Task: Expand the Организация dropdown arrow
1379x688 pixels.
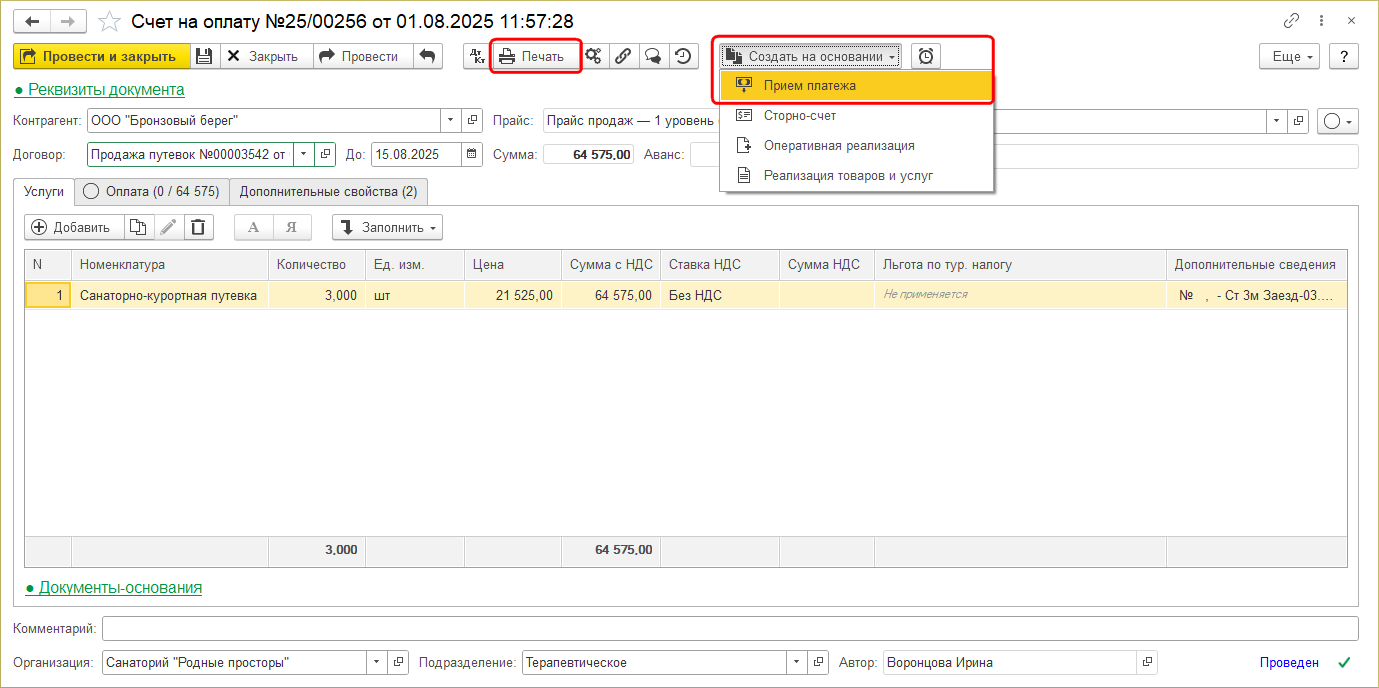Action: coord(376,662)
